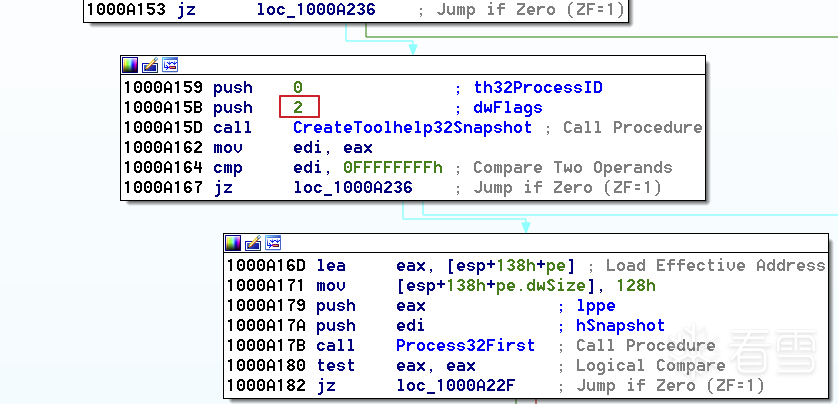Select th32ProcessID comment text

pyautogui.click(x=538, y=88)
